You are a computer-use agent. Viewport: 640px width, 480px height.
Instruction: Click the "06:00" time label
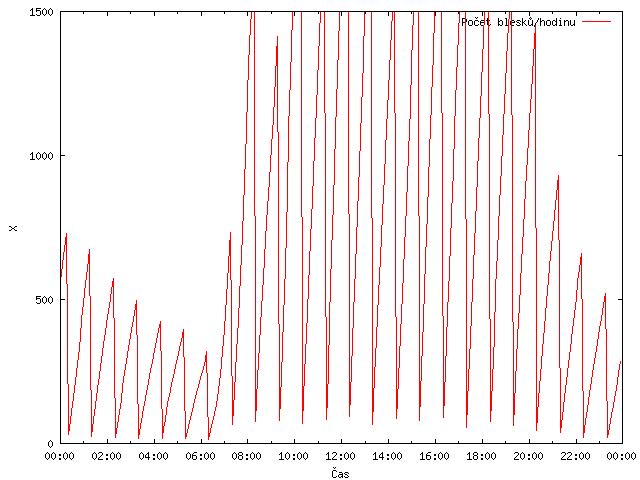coord(200,456)
